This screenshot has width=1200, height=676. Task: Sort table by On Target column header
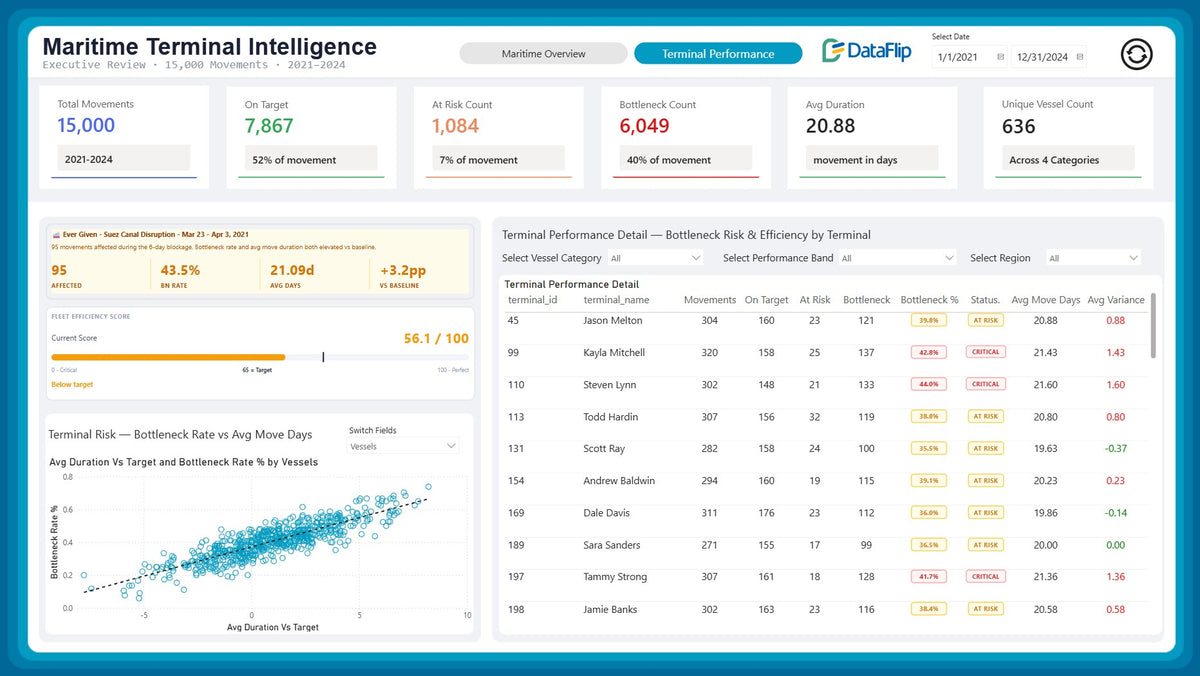click(767, 300)
